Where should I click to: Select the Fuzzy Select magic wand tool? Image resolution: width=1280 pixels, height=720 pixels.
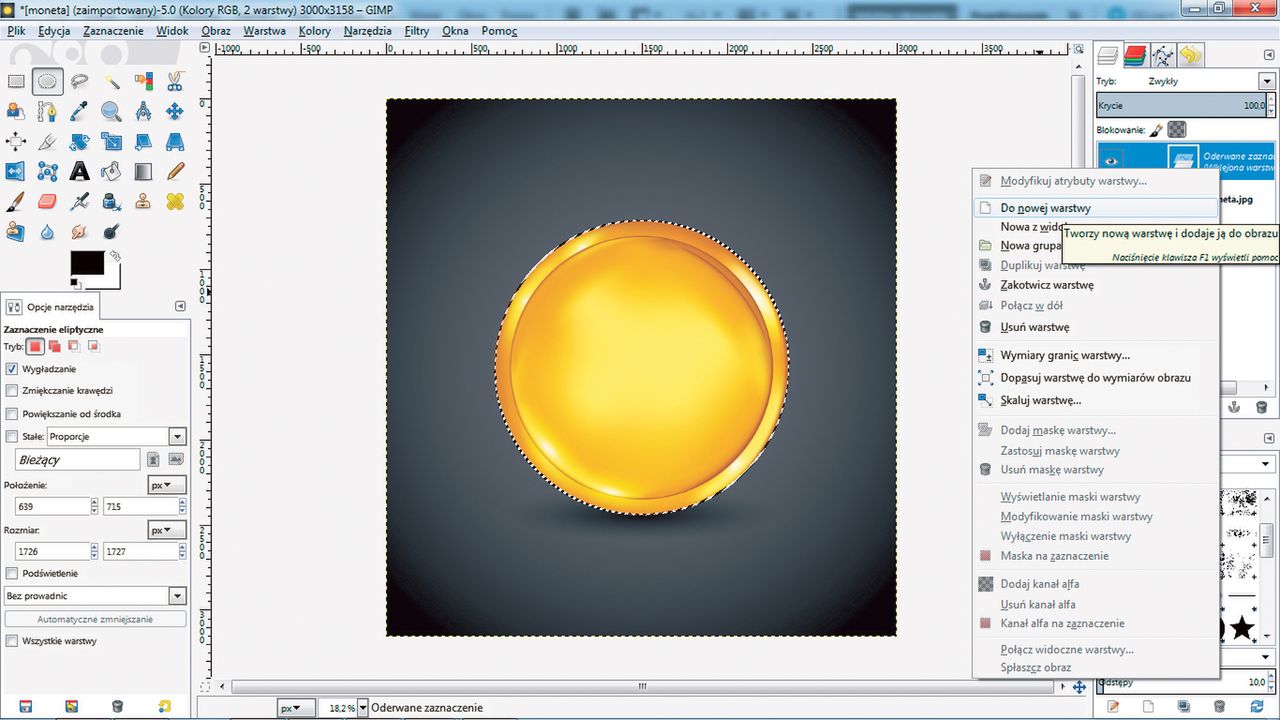coord(111,82)
